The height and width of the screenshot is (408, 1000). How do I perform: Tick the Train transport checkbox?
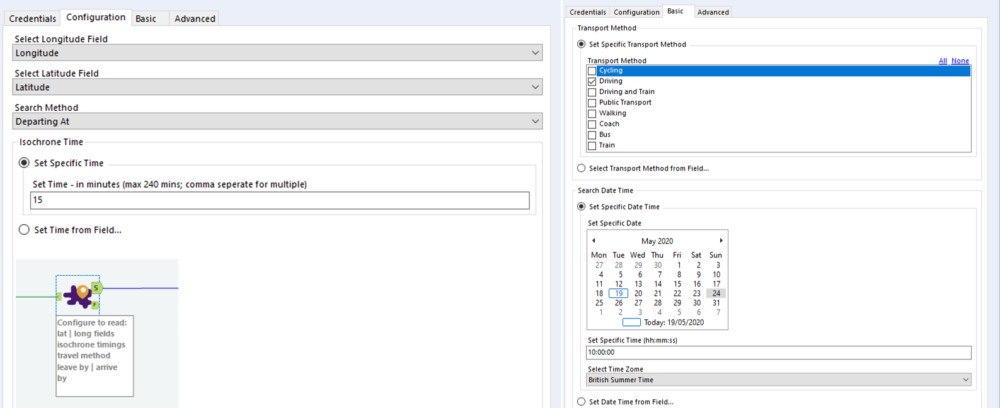coord(592,146)
